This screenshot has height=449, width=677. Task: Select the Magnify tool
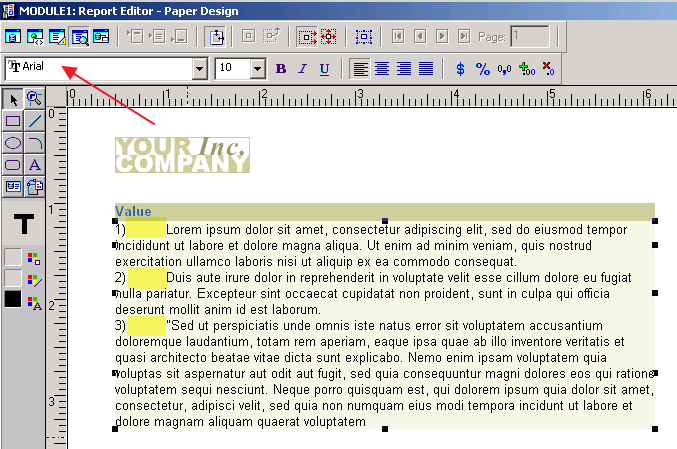coord(35,98)
